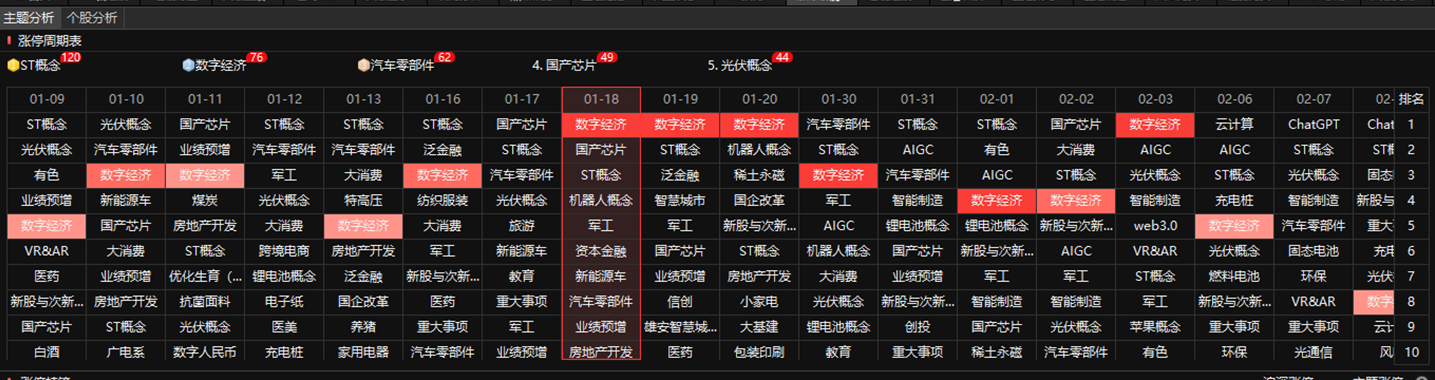Click highlighted 数字经济 under 01-18

601,125
